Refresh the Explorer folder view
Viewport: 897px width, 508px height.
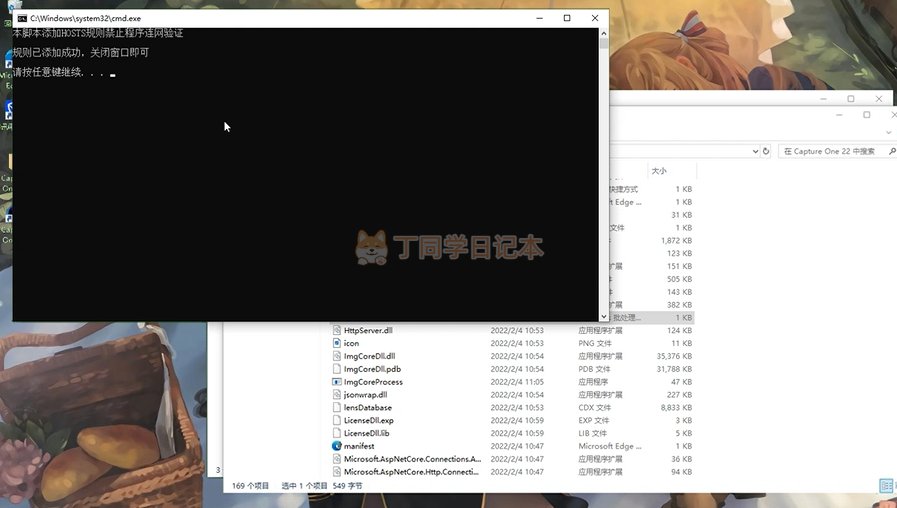pyautogui.click(x=766, y=151)
